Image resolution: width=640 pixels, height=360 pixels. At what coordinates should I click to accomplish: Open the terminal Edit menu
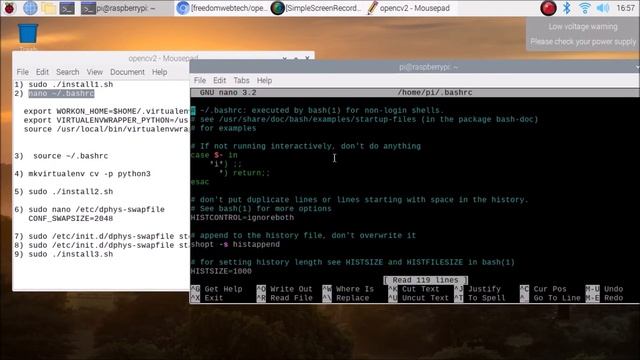click(x=219, y=80)
